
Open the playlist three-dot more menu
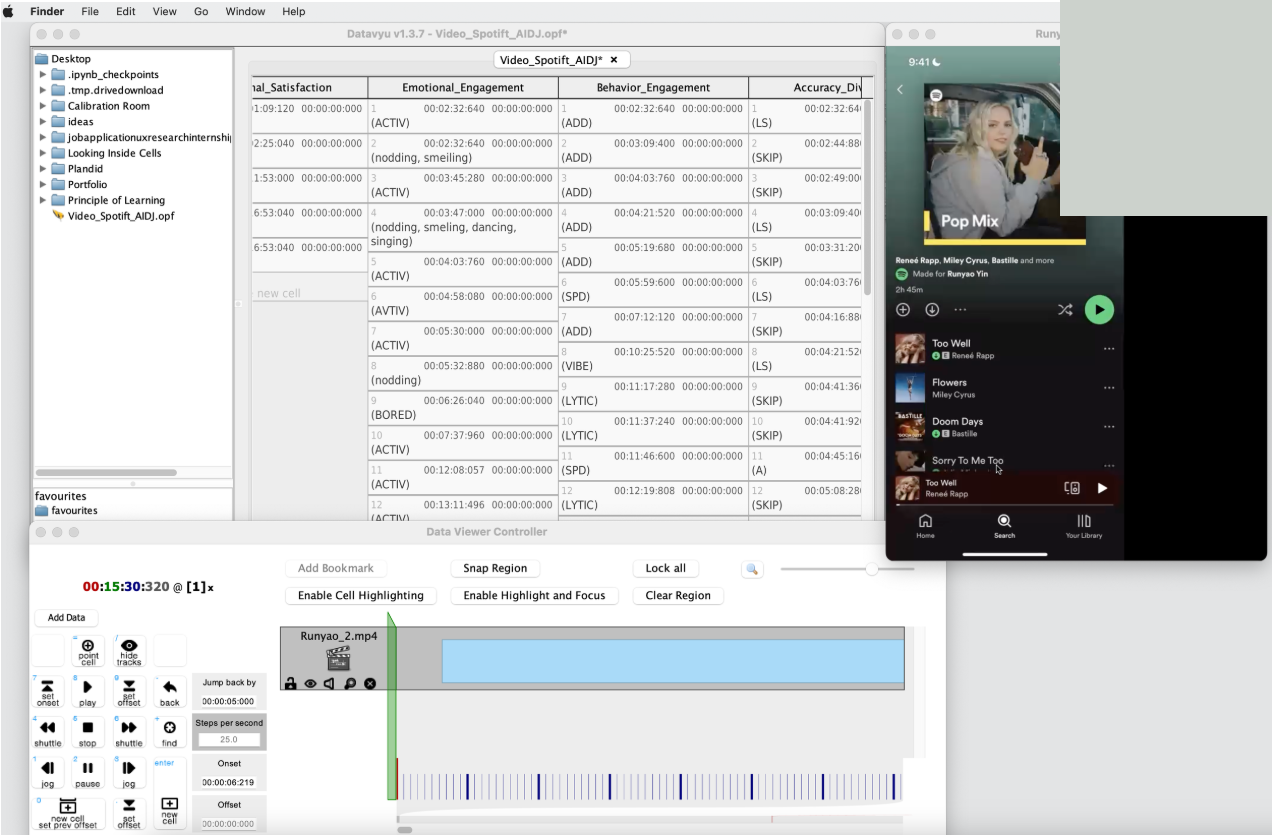pyautogui.click(x=960, y=310)
